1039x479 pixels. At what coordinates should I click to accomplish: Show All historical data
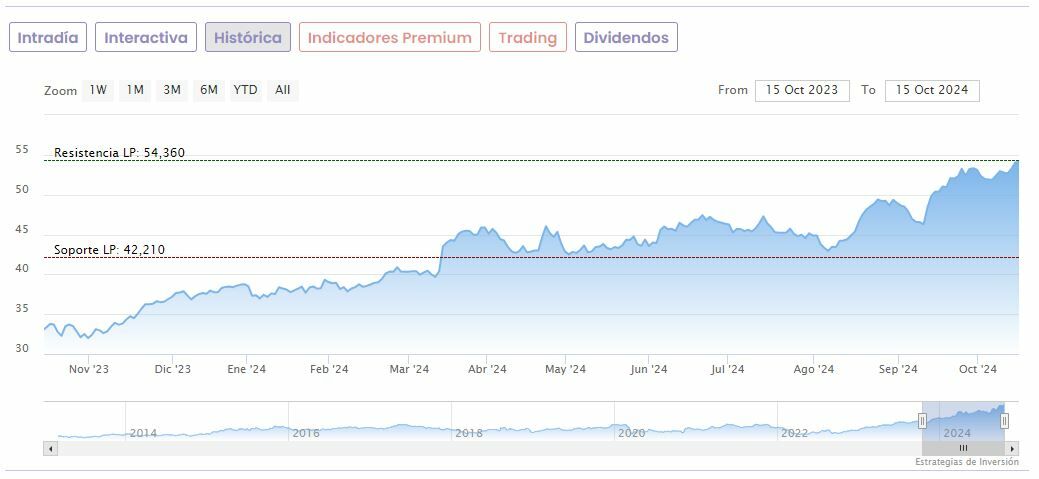pos(283,90)
